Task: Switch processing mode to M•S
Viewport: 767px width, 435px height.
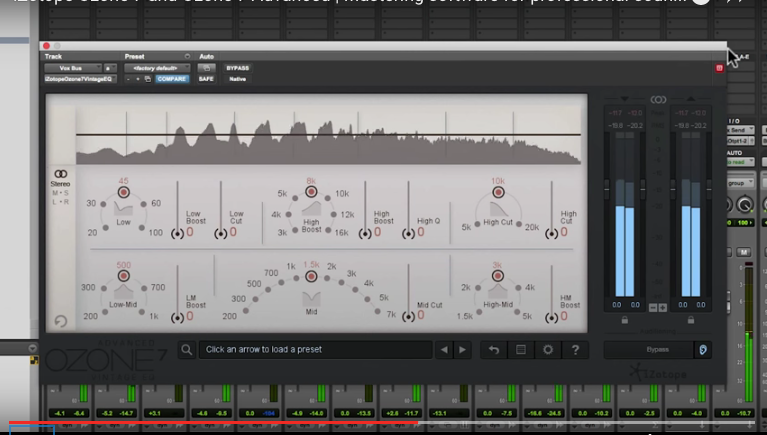Action: [61, 193]
